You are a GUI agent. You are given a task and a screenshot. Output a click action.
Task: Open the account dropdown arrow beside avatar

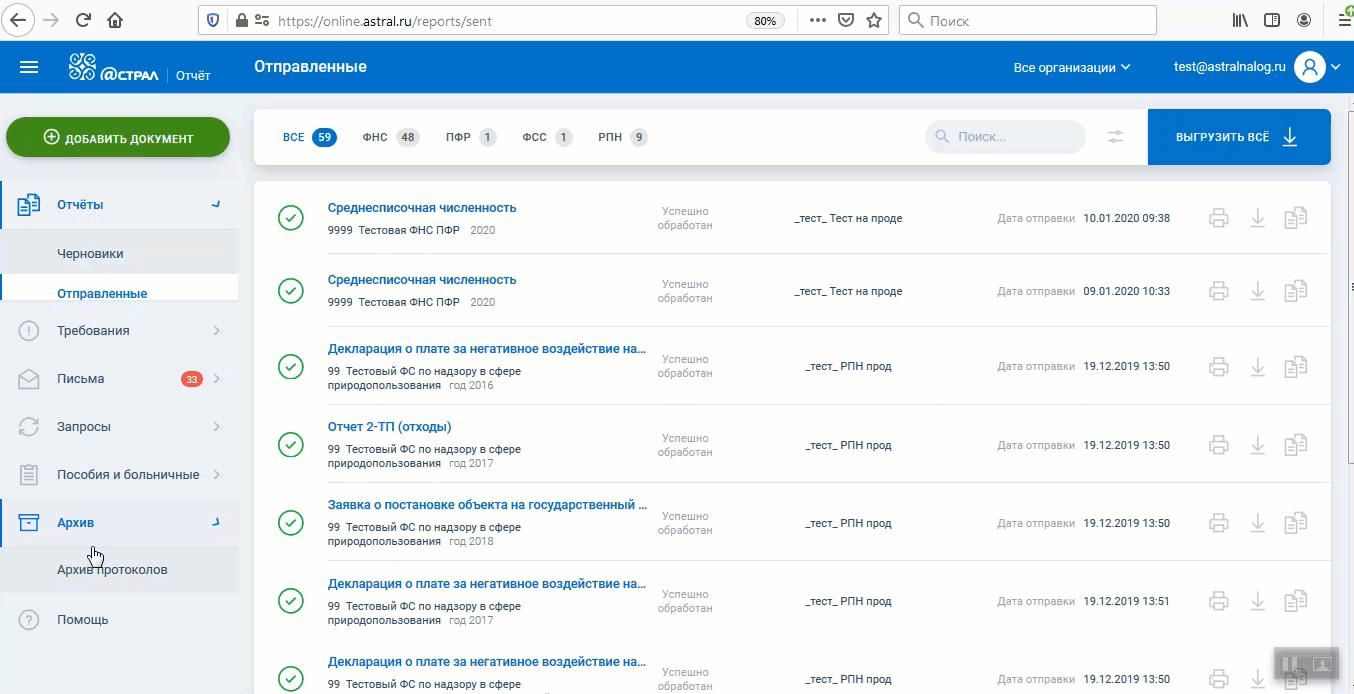pyautogui.click(x=1336, y=67)
